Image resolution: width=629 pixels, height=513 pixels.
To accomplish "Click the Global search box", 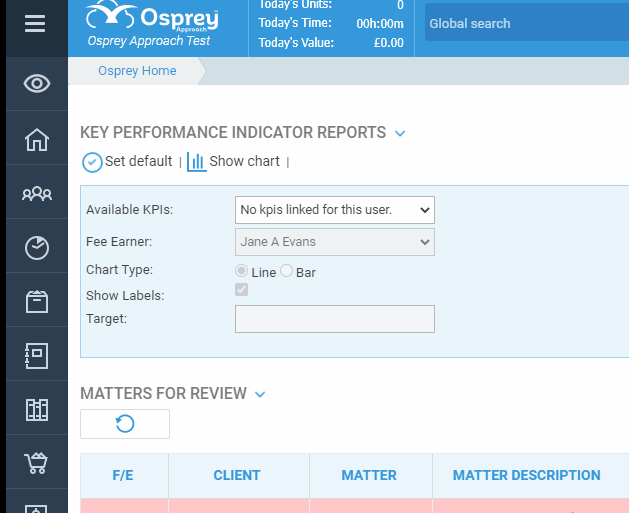I will point(527,23).
